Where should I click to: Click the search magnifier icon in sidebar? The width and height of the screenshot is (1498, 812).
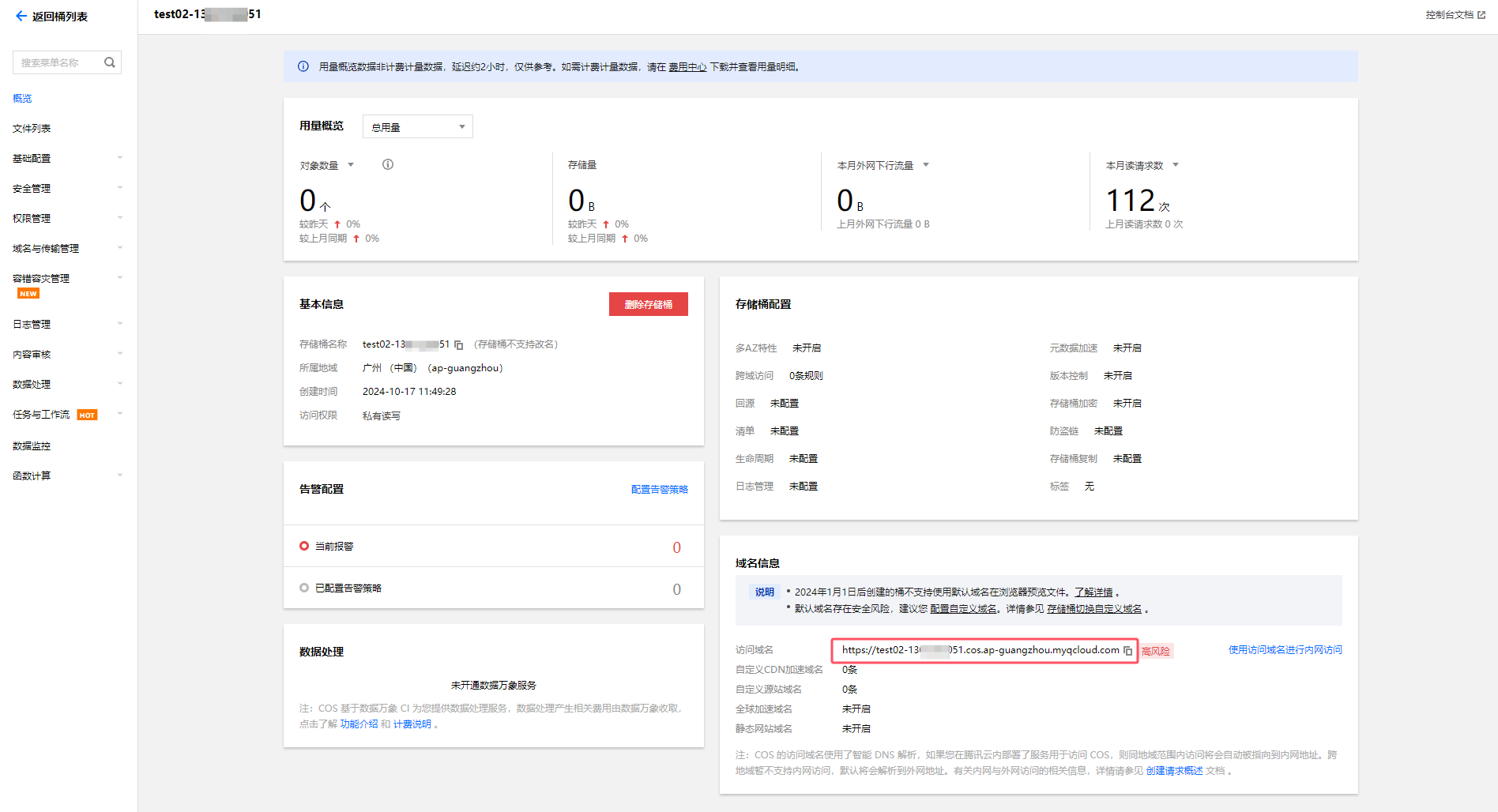110,62
